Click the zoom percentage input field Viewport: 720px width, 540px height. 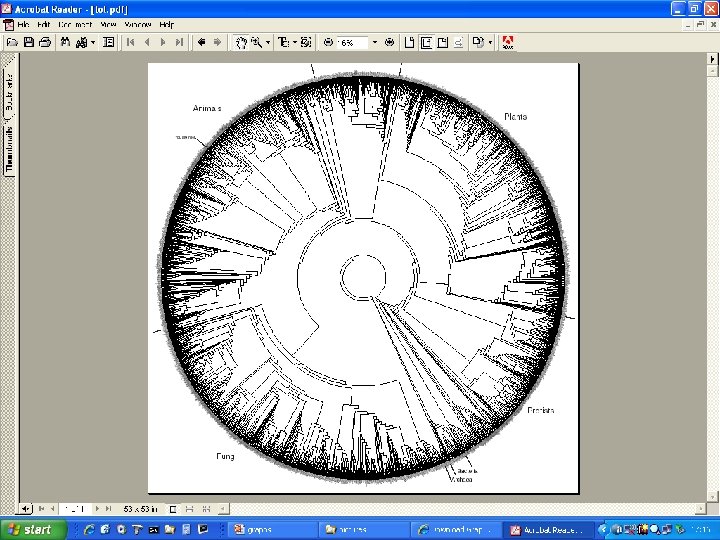tap(352, 43)
